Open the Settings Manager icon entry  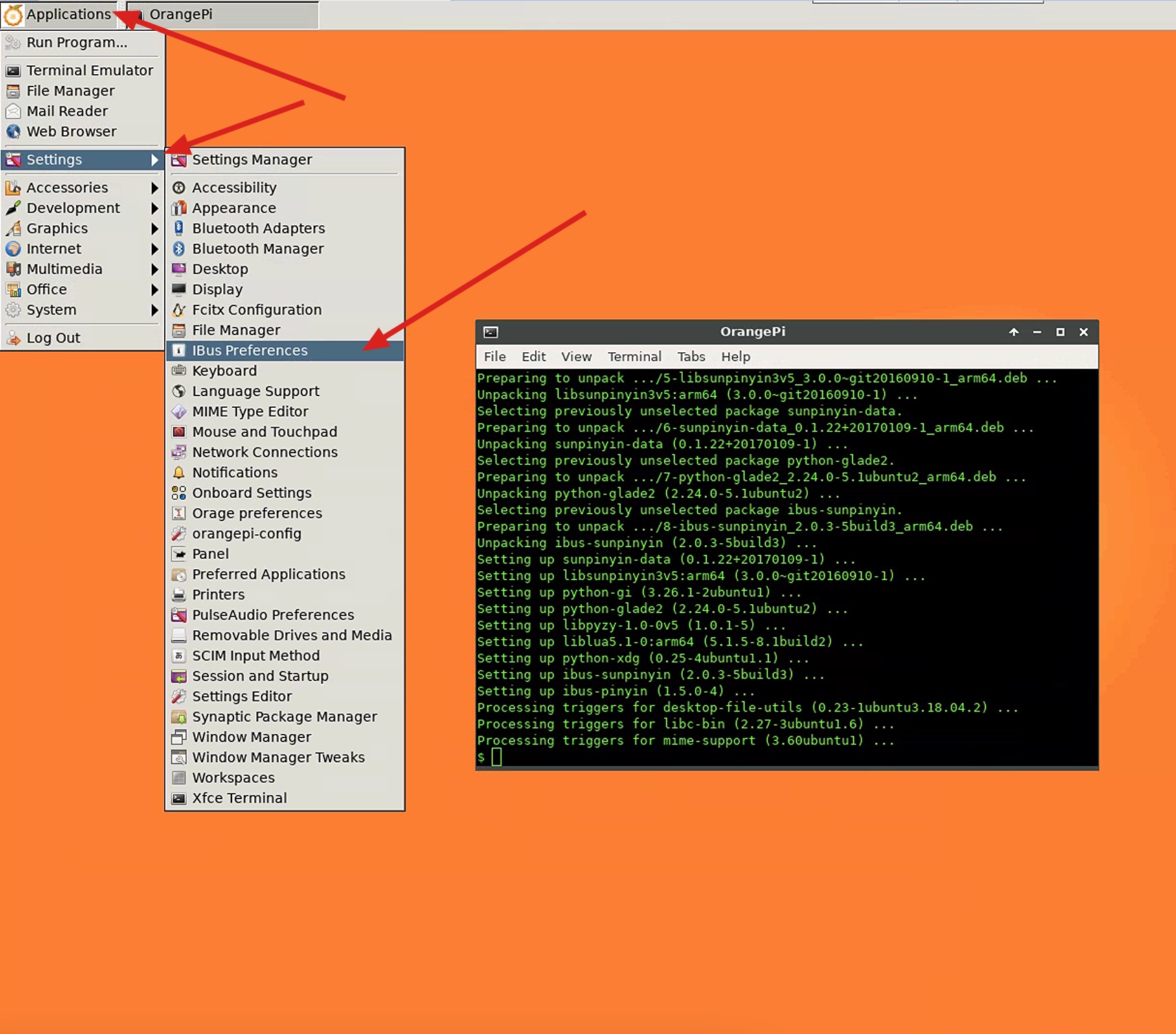pos(179,160)
